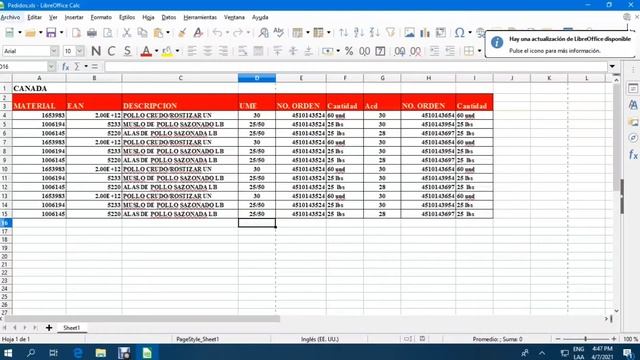Open the Print dialog with printer icon

92,33
